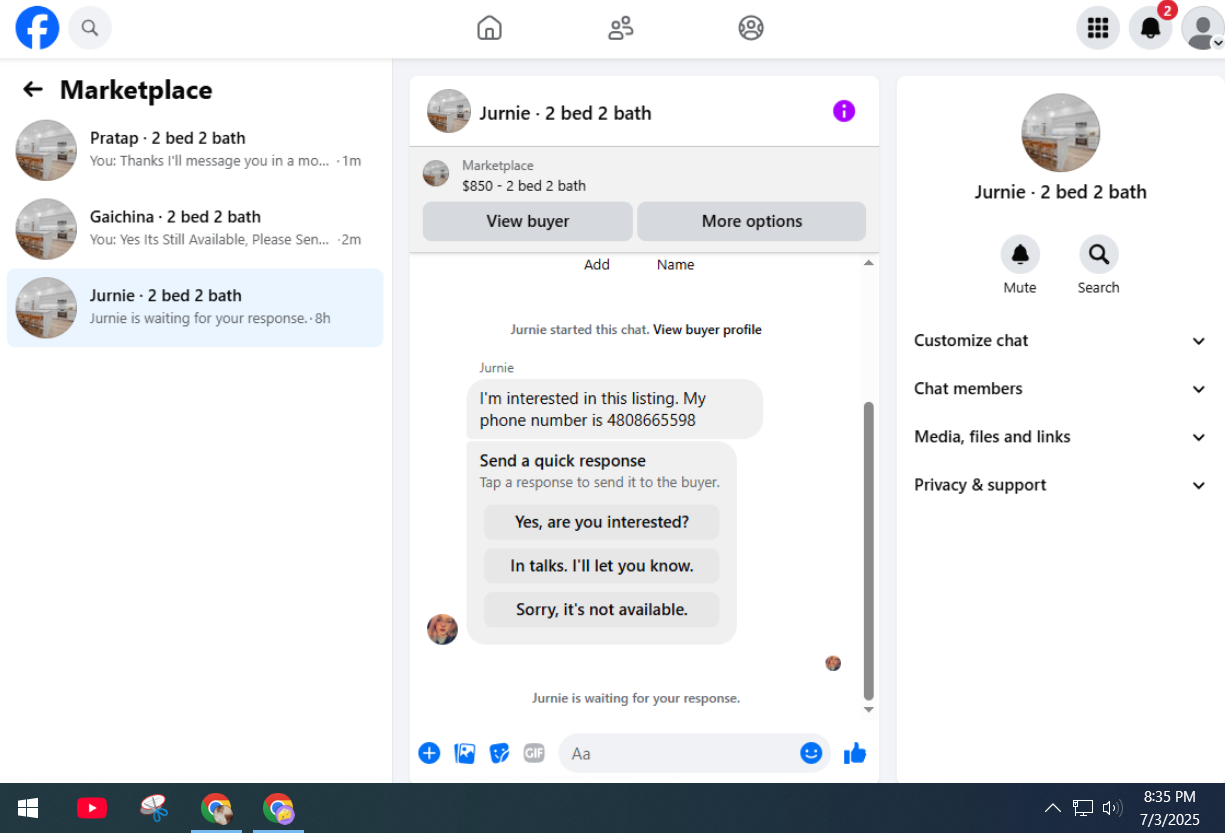This screenshot has height=833, width=1225.
Task: Open network status tray icon
Action: [x=1083, y=808]
